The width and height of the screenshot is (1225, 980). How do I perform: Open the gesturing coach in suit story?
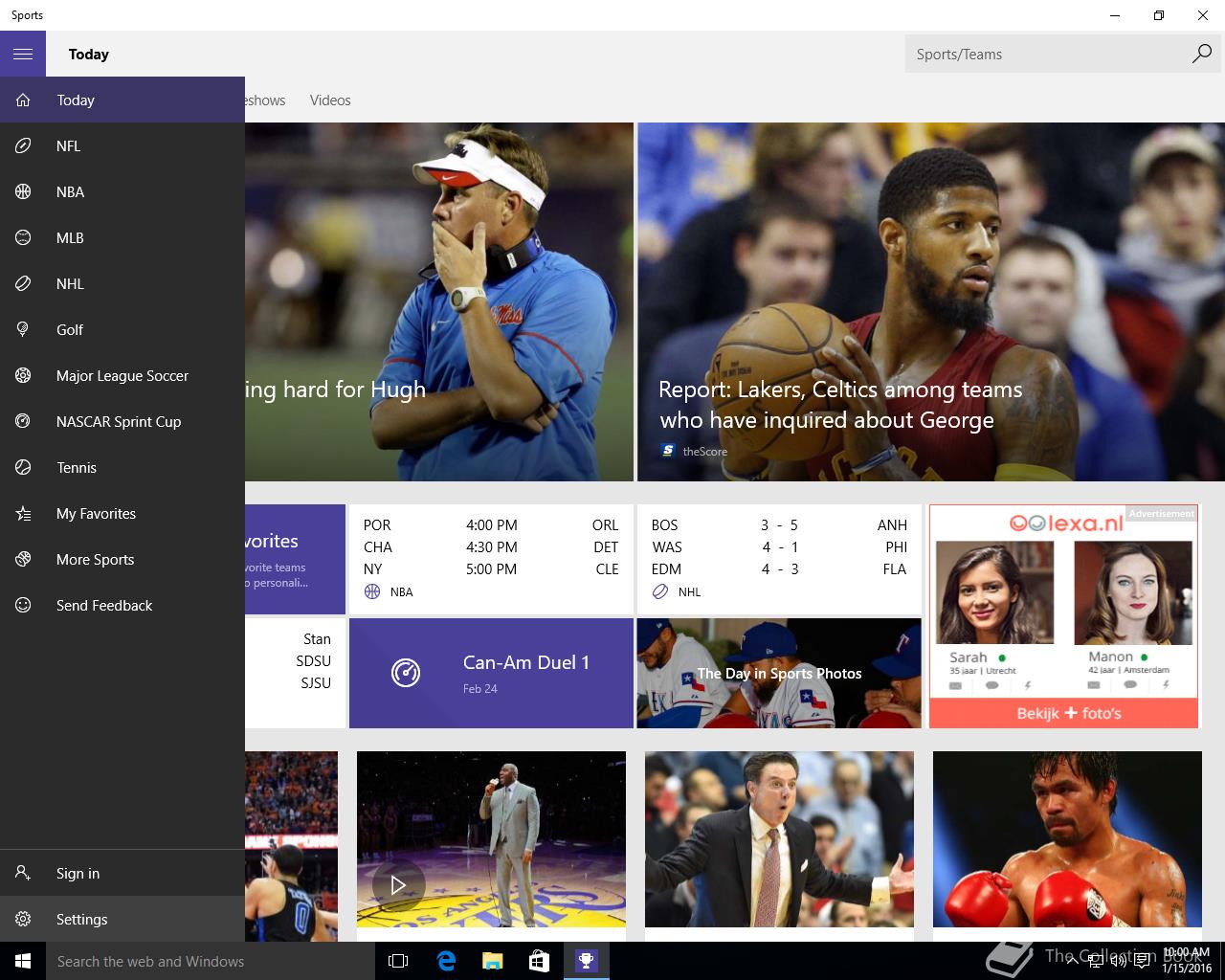(x=779, y=838)
